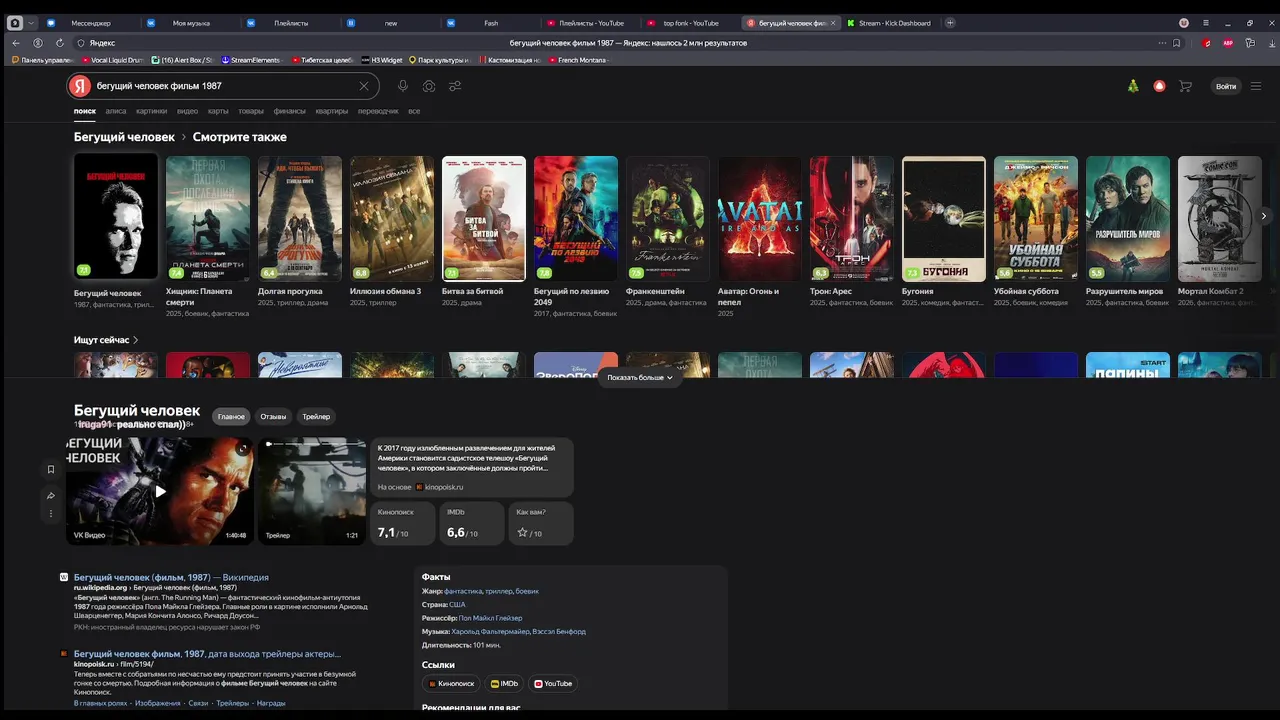
Task: Open the red notification bell icon
Action: point(1159,86)
